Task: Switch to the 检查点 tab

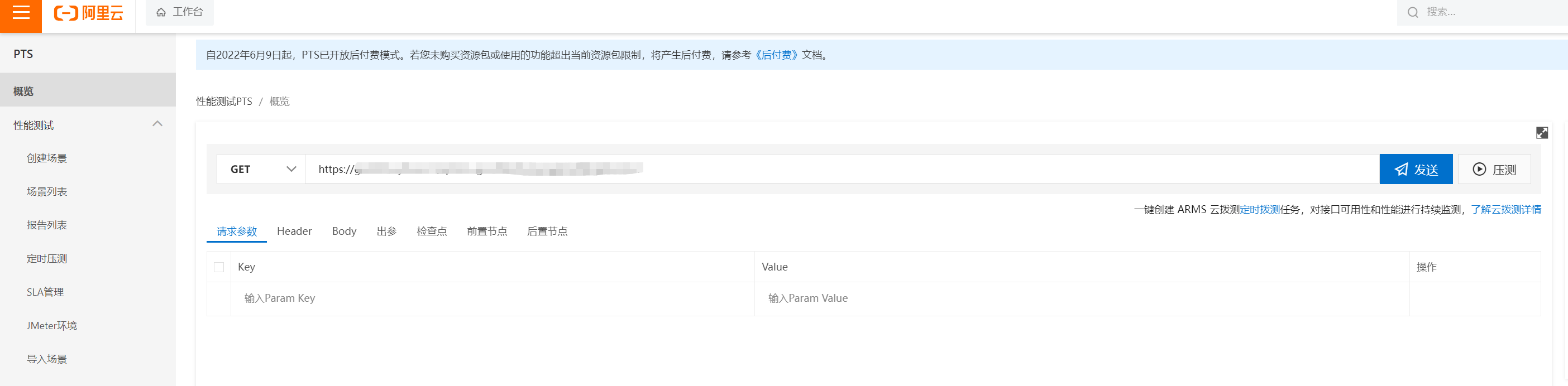Action: coord(432,231)
